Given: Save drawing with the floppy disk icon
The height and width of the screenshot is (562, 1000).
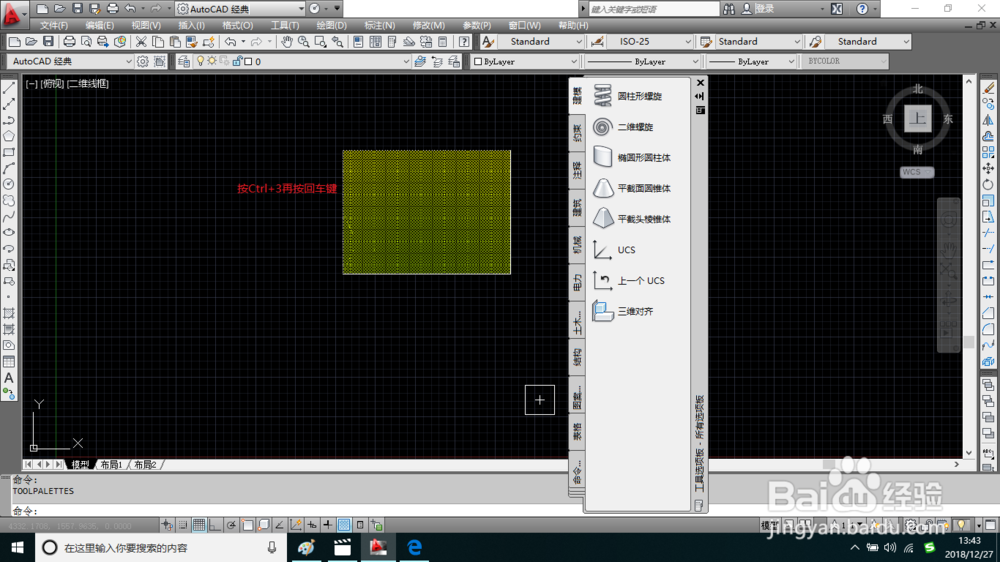Looking at the screenshot, I should coord(48,42).
